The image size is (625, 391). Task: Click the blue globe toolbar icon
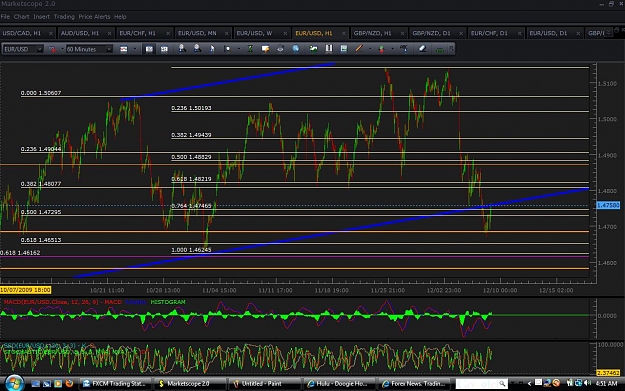coord(295,49)
